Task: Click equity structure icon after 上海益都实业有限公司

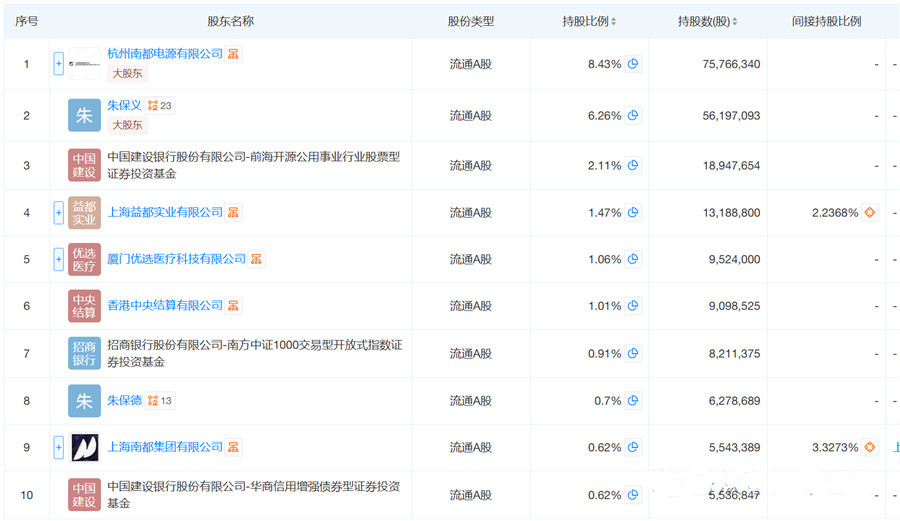Action: click(x=233, y=212)
